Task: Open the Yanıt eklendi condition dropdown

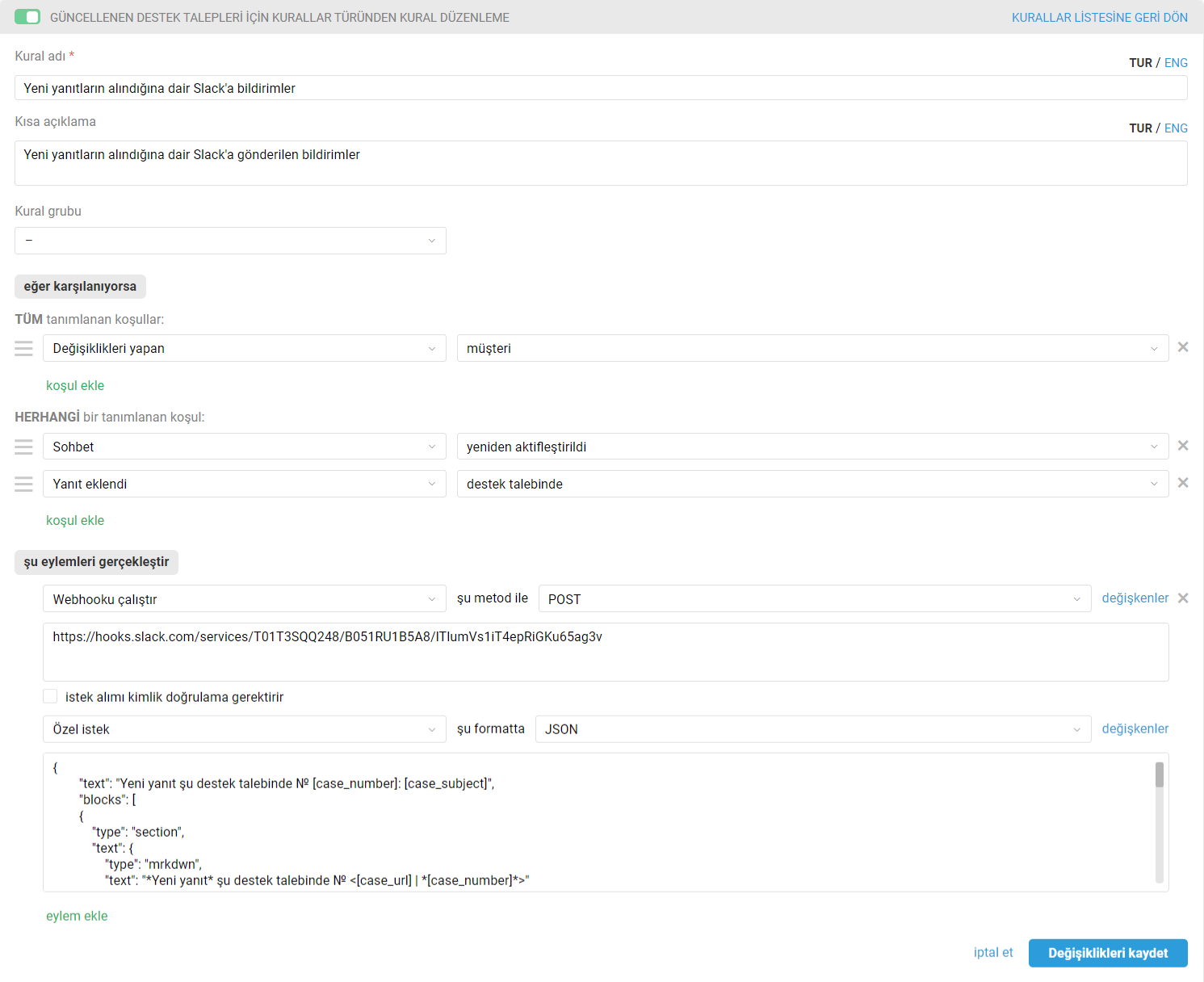Action: (245, 484)
